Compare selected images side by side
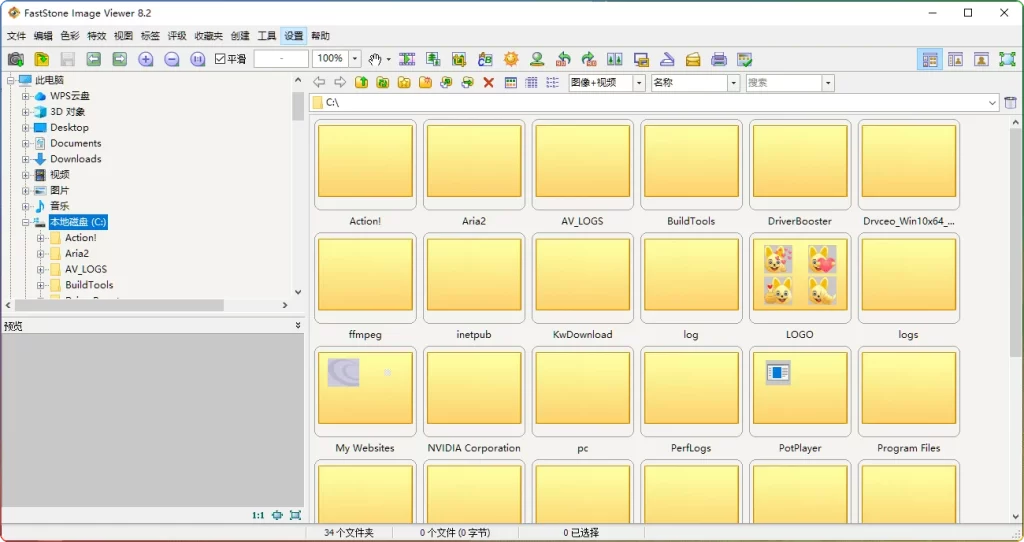This screenshot has width=1024, height=542. [615, 59]
